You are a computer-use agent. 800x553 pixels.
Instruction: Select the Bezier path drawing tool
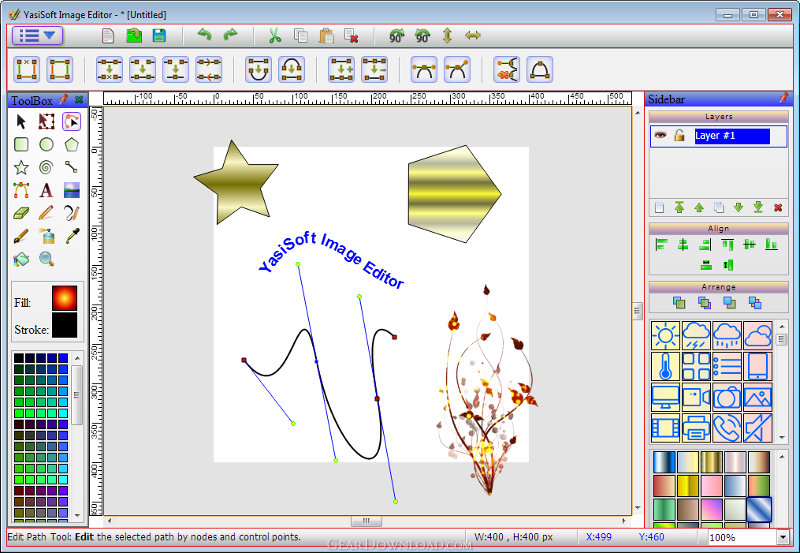[x=21, y=190]
